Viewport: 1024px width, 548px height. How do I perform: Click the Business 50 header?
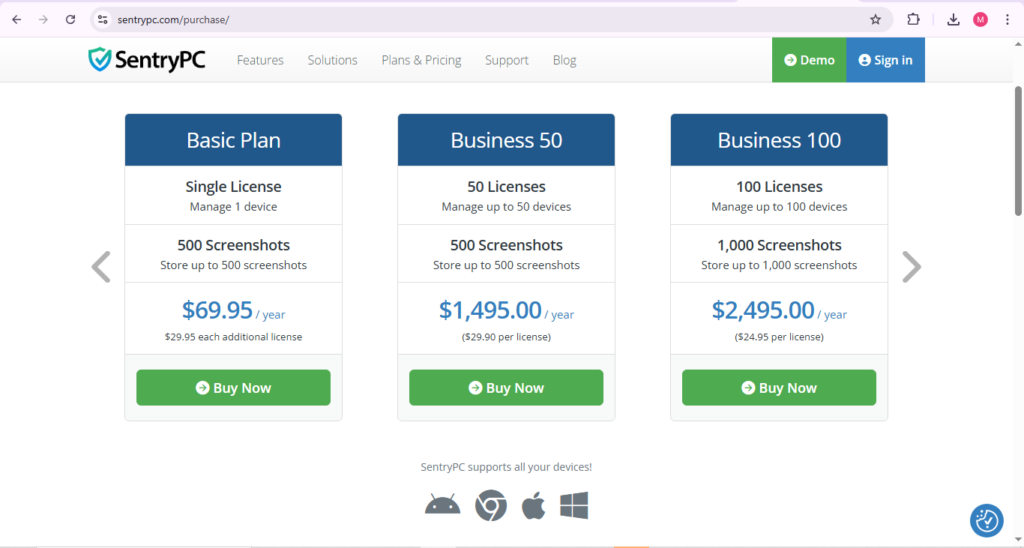pos(506,140)
